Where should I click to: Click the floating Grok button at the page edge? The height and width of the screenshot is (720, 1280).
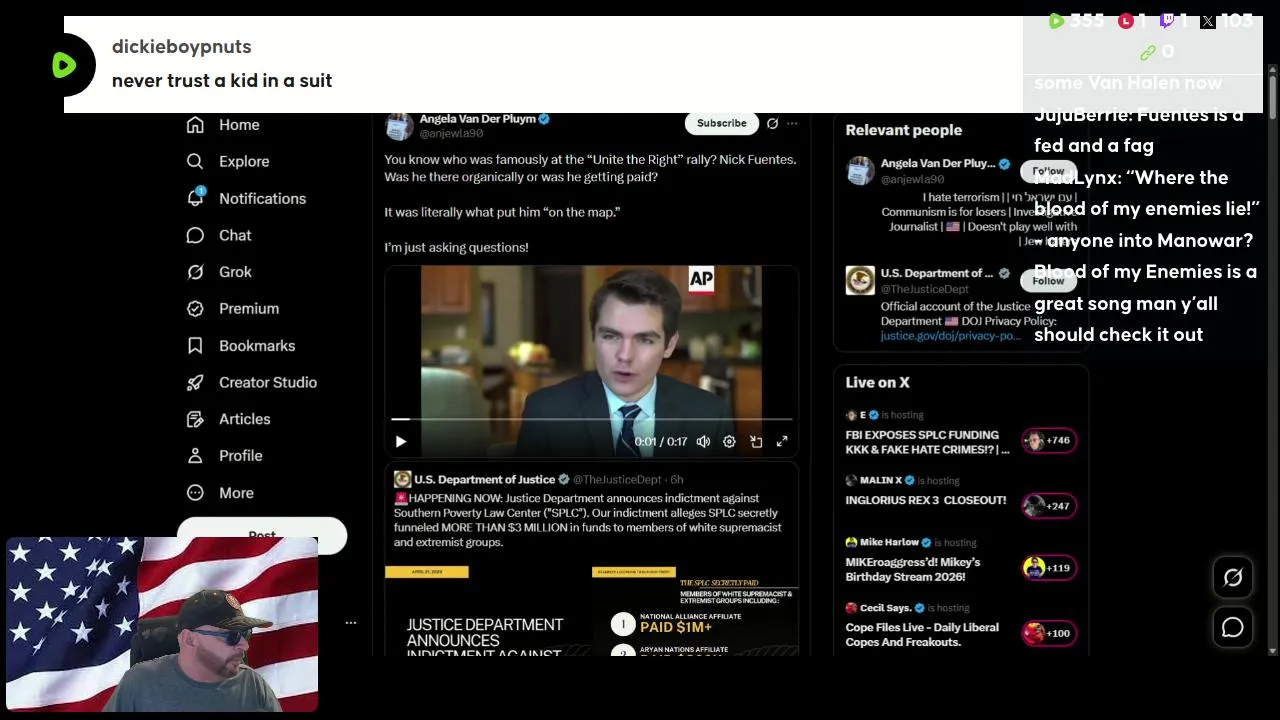[x=1232, y=577]
